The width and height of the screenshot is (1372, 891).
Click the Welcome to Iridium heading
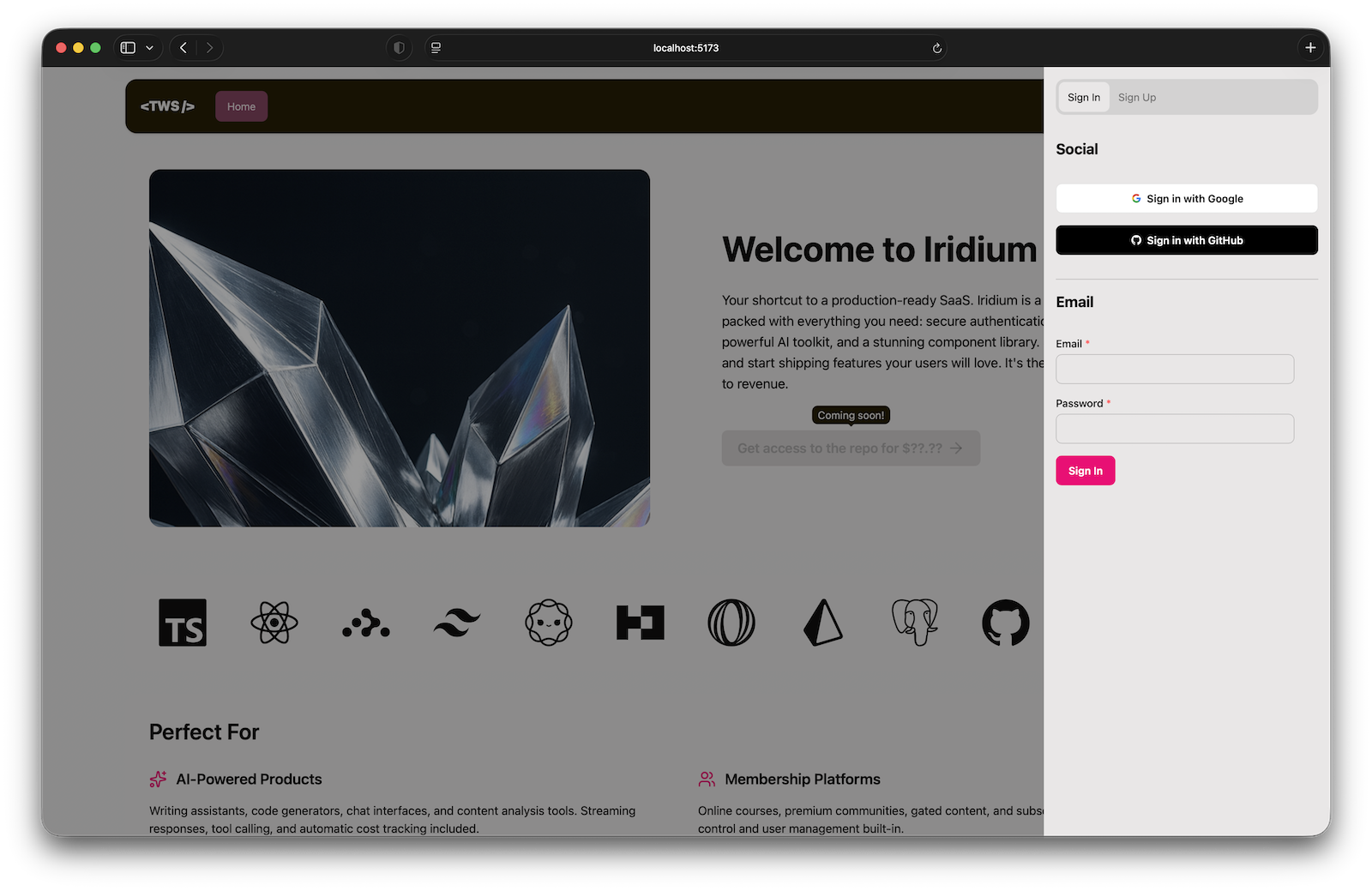click(880, 250)
